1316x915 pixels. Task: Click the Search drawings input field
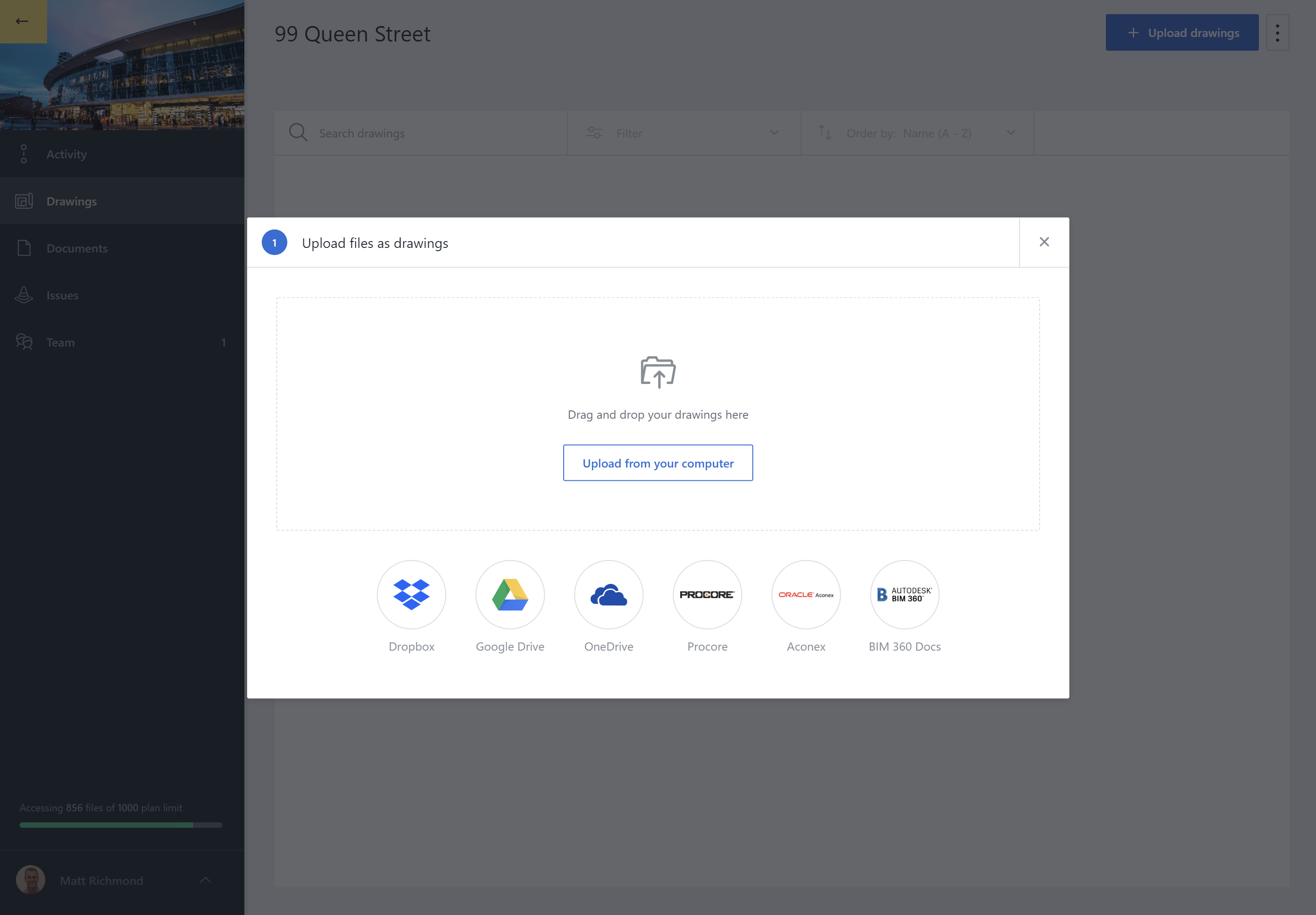(420, 133)
